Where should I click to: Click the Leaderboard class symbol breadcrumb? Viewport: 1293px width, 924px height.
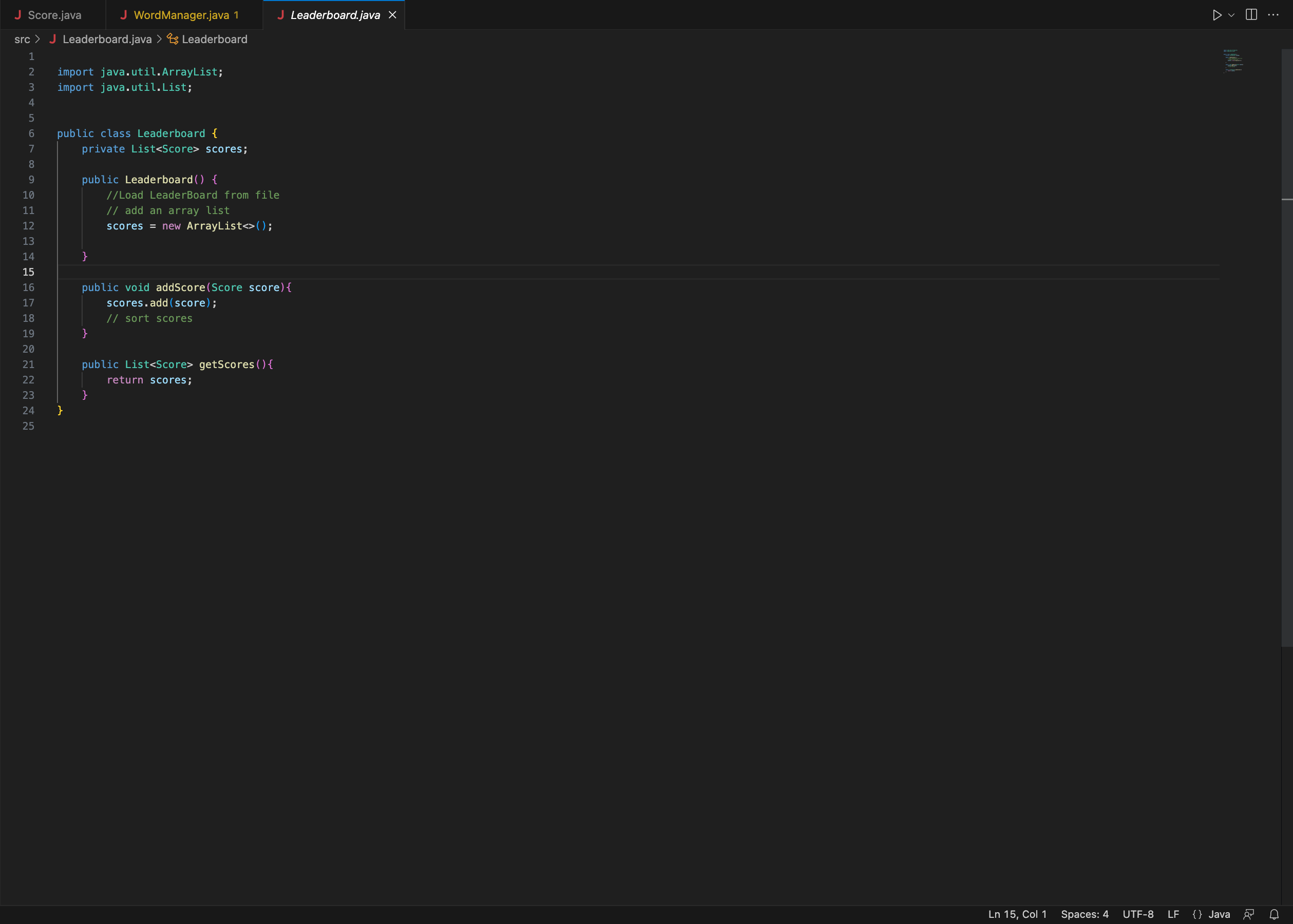click(x=214, y=39)
